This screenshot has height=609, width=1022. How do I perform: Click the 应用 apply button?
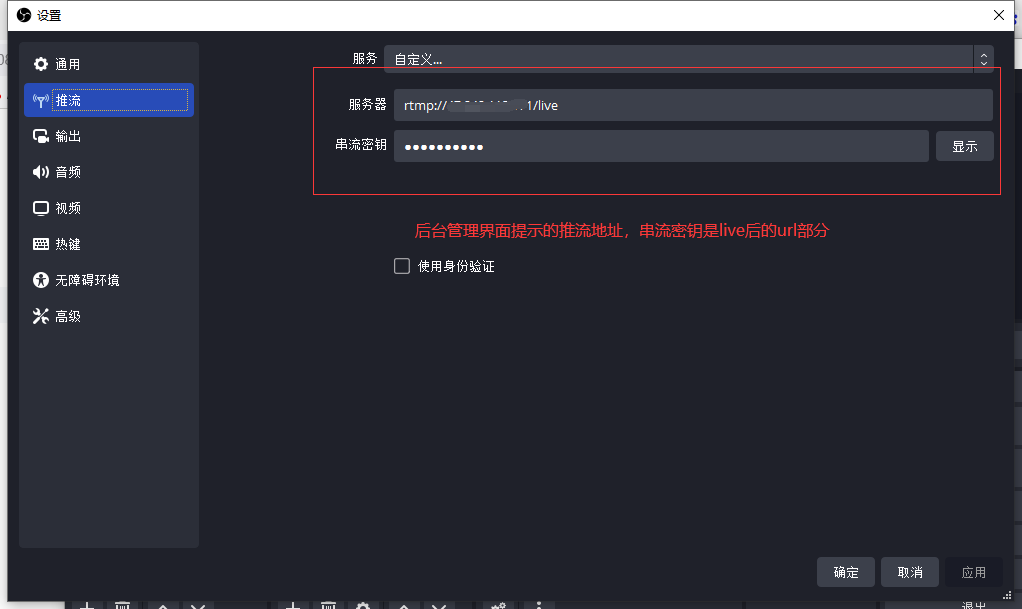(x=973, y=572)
